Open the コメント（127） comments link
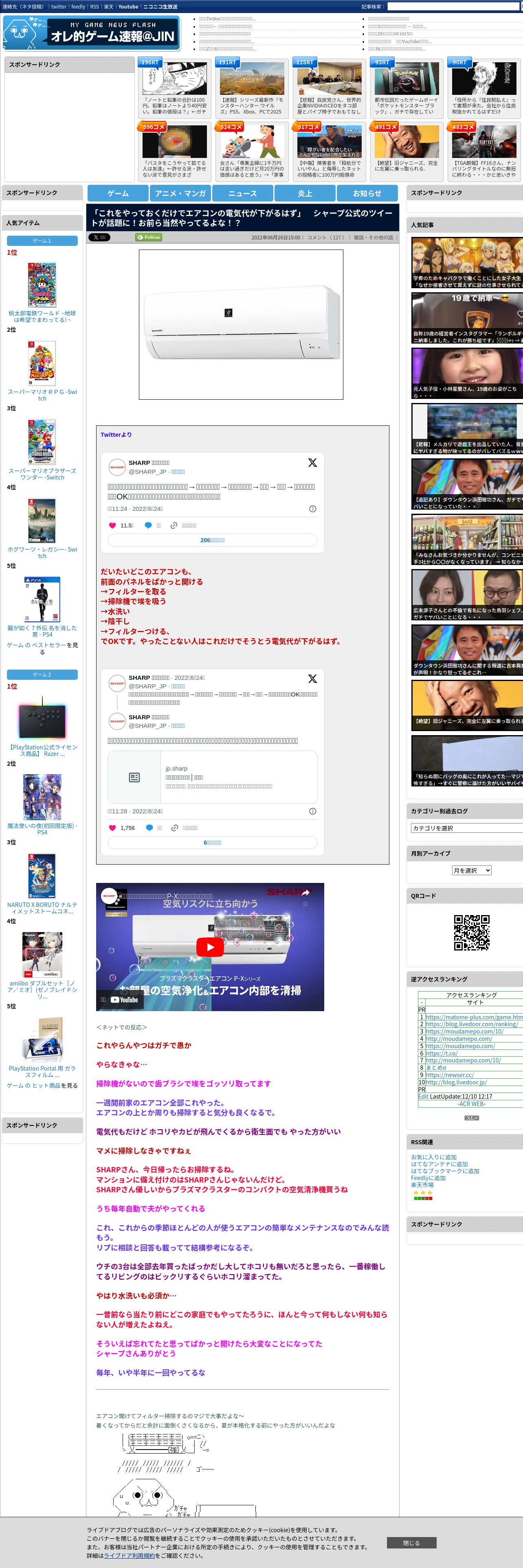Screen dimensions: 523x1568 pyautogui.click(x=326, y=237)
